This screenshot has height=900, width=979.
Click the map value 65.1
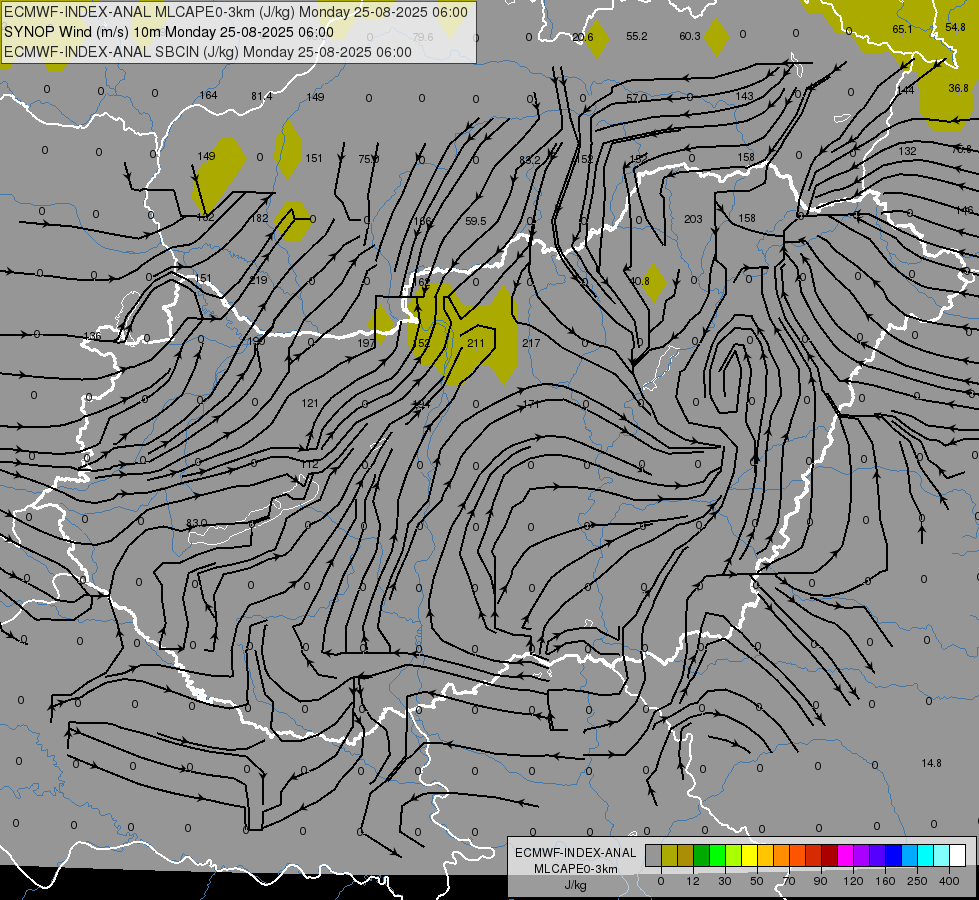[x=902, y=29]
